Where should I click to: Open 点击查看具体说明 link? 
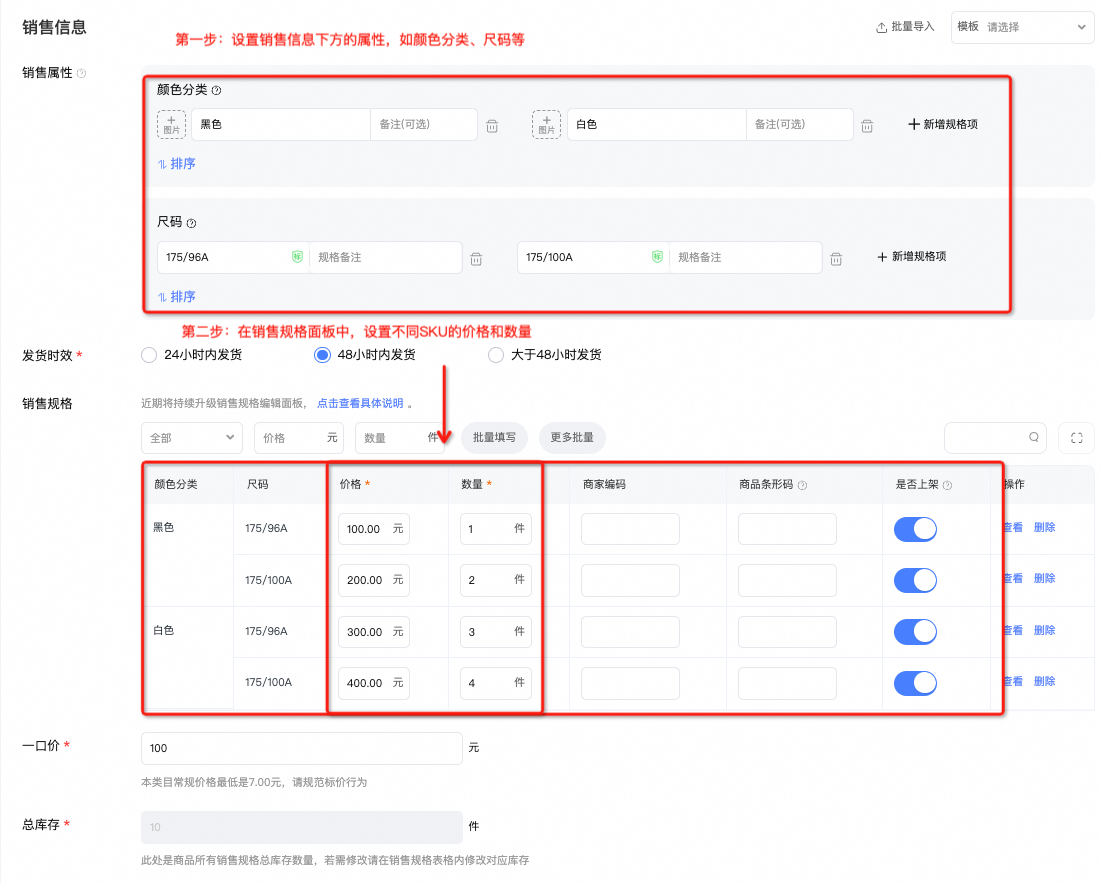point(360,404)
